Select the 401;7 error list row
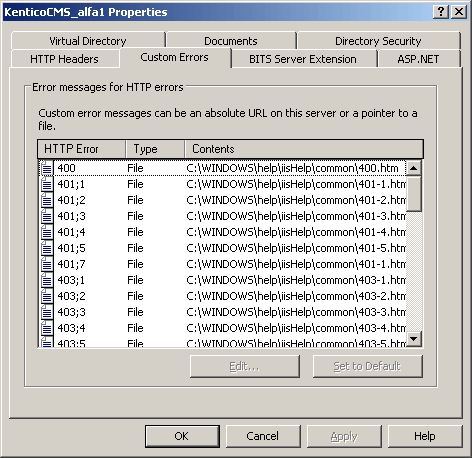 [x=223, y=264]
